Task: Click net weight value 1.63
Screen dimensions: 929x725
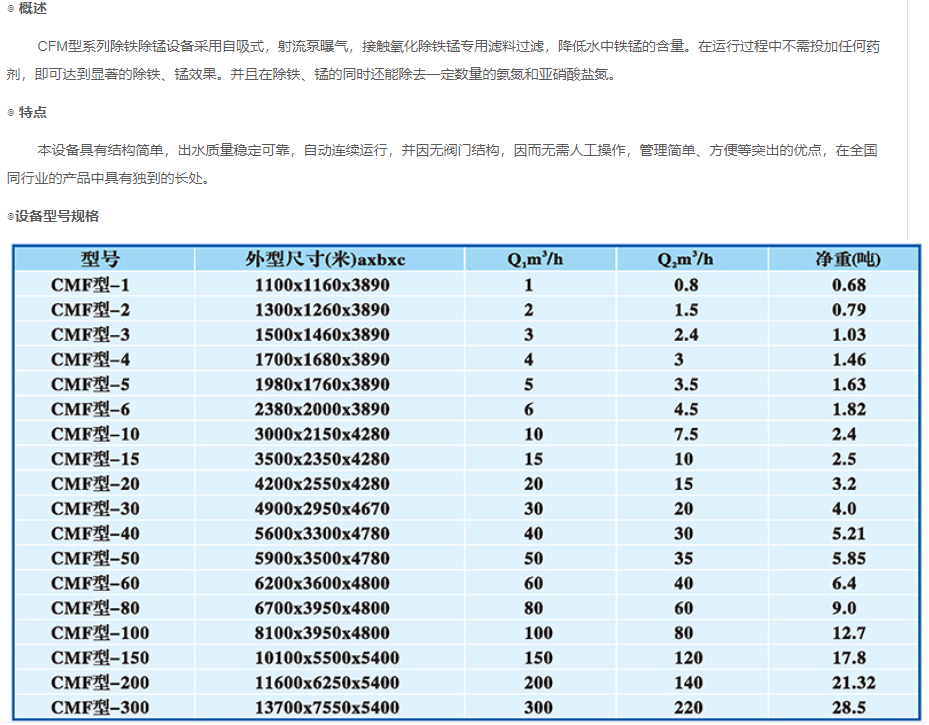Action: [x=849, y=384]
